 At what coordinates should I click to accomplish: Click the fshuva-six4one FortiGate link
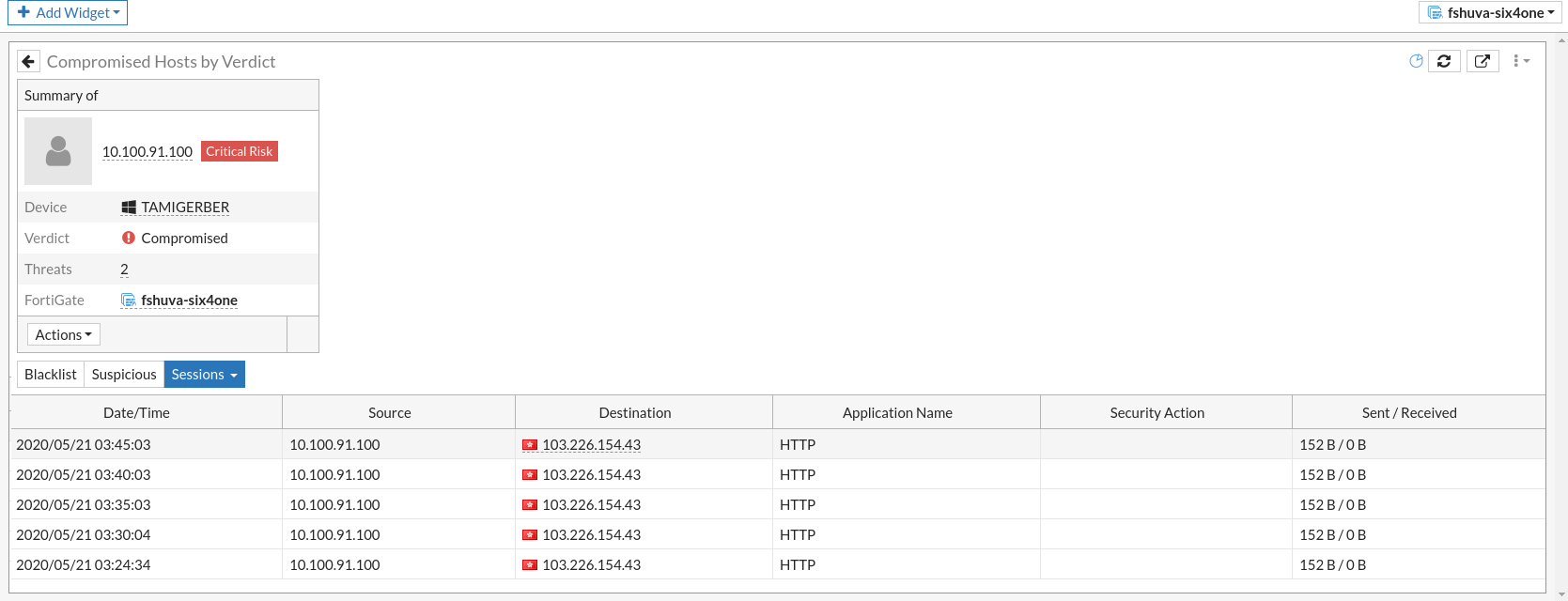pos(189,300)
